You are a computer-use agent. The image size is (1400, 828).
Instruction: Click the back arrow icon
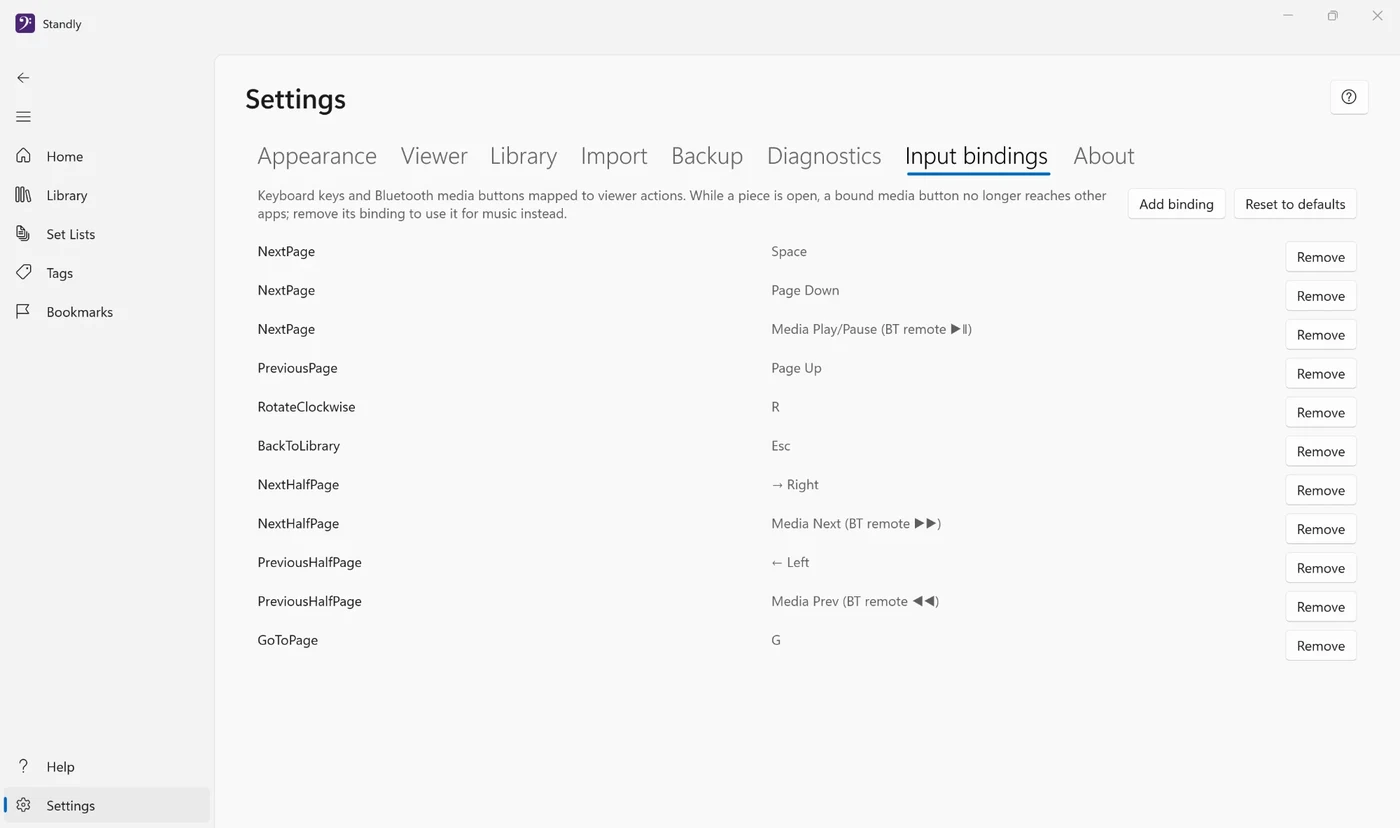coord(23,78)
